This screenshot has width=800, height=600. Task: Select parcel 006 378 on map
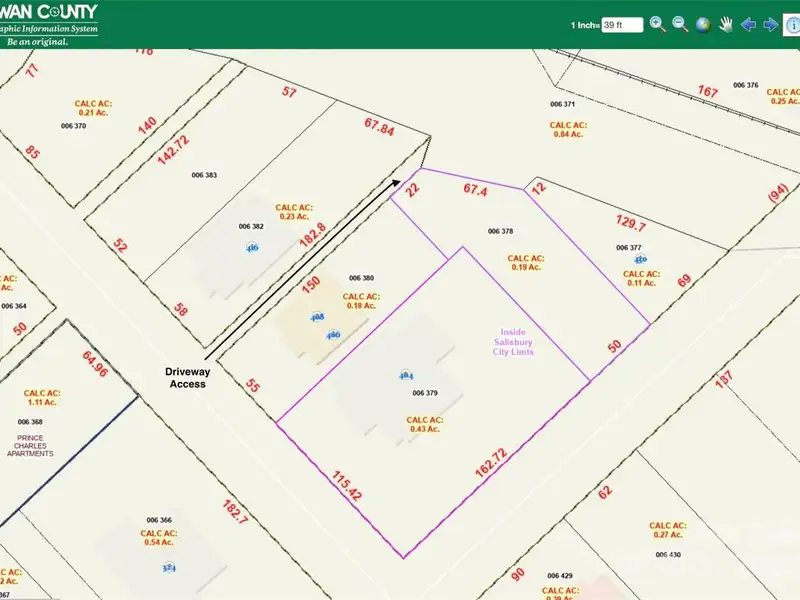tap(500, 231)
